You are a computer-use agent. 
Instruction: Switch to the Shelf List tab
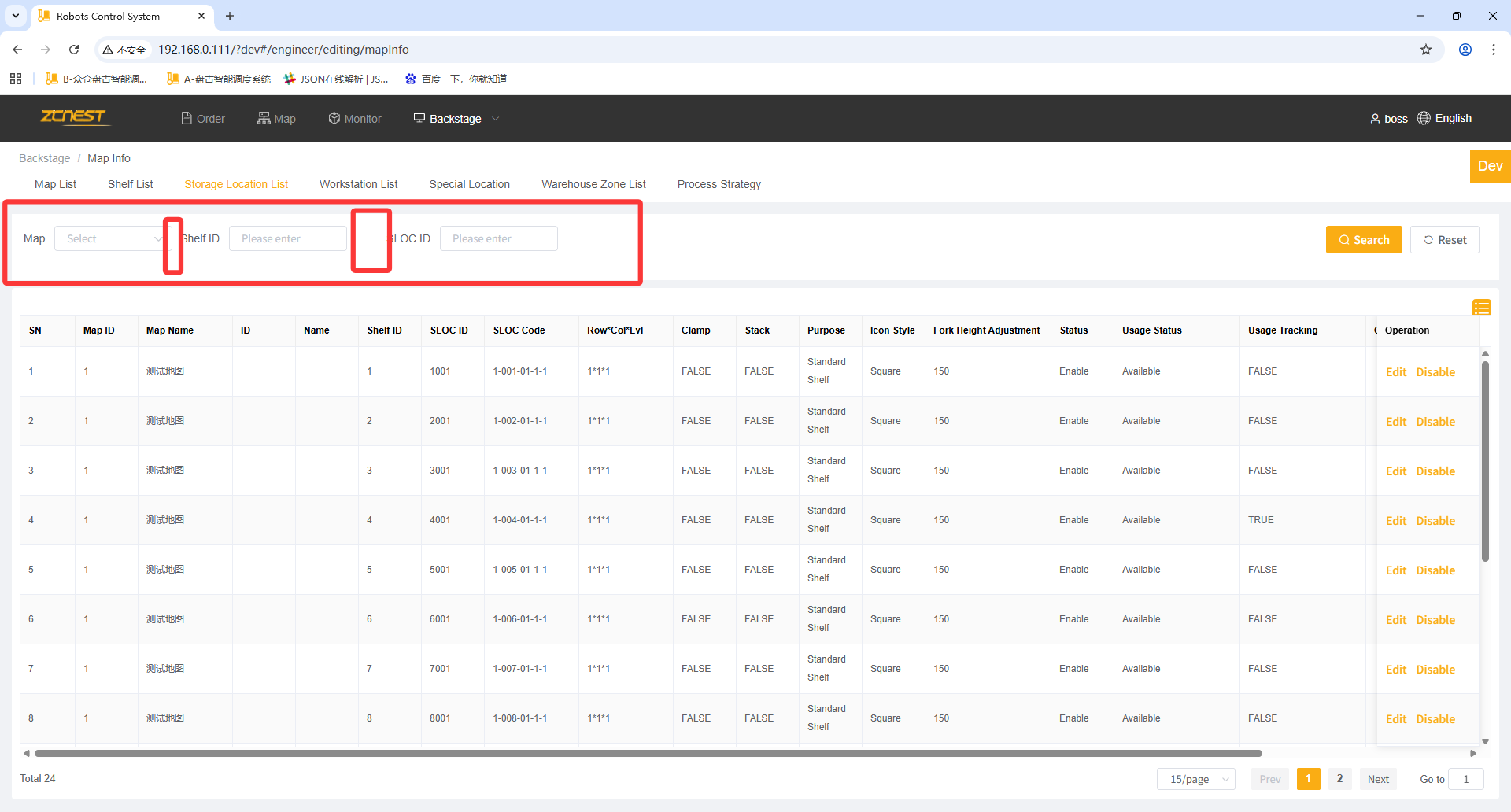(130, 184)
